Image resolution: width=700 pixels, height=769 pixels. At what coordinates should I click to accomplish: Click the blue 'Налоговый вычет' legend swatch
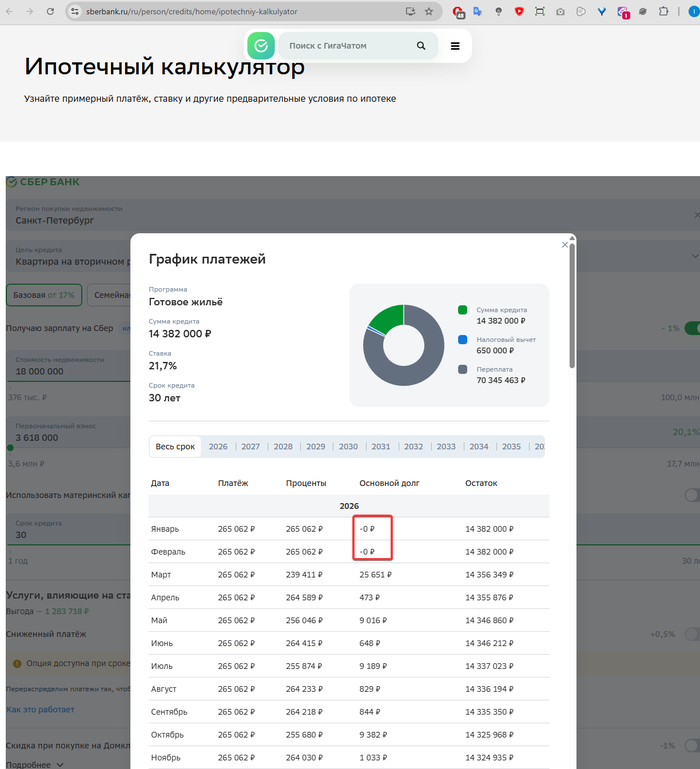click(x=462, y=340)
